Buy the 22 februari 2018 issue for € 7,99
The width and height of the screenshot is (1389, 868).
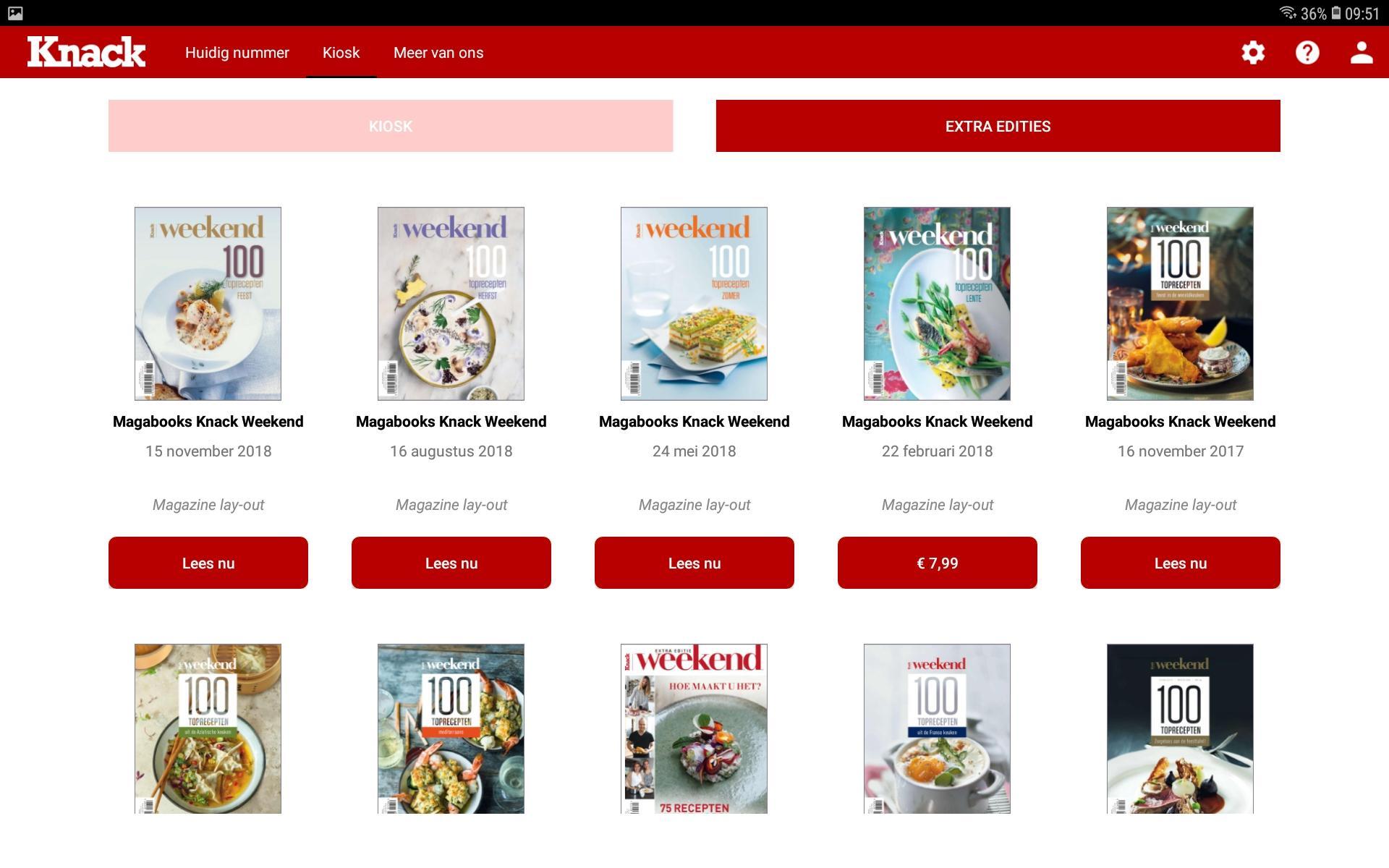(938, 563)
